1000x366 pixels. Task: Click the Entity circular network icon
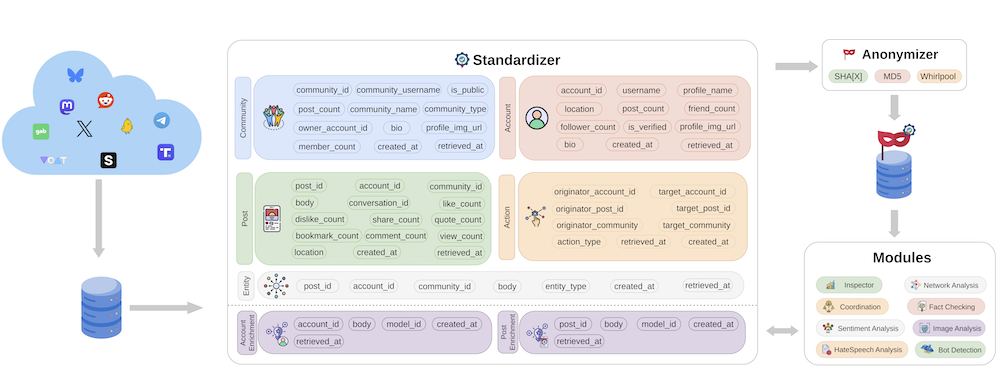[277, 286]
